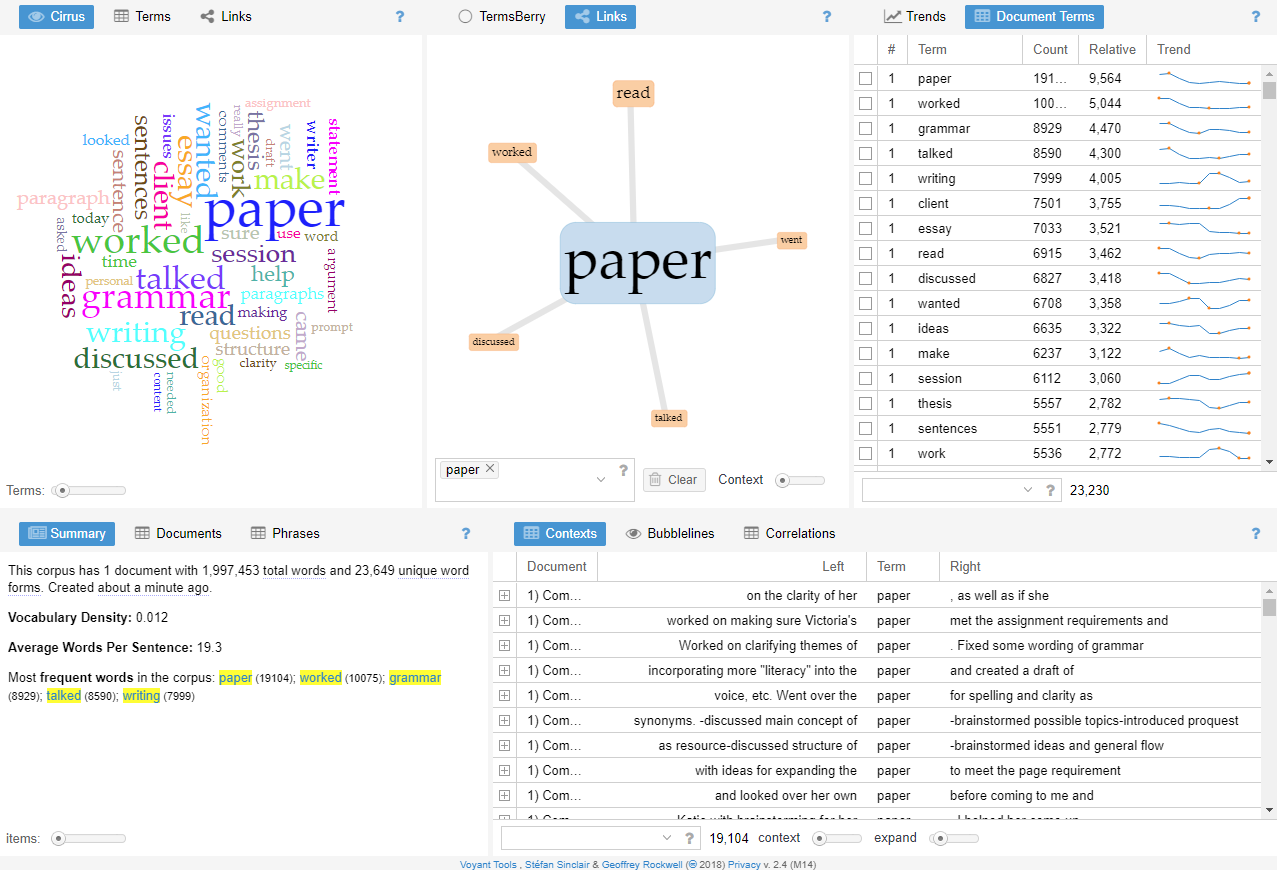
Task: Open the Document Terms search dropdown
Action: (x=1028, y=490)
